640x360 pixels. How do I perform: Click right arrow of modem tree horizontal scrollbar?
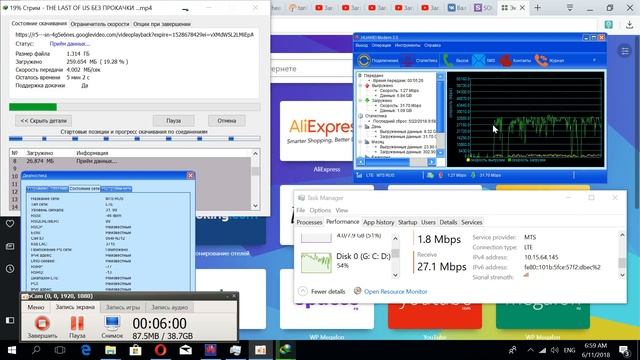click(431, 162)
